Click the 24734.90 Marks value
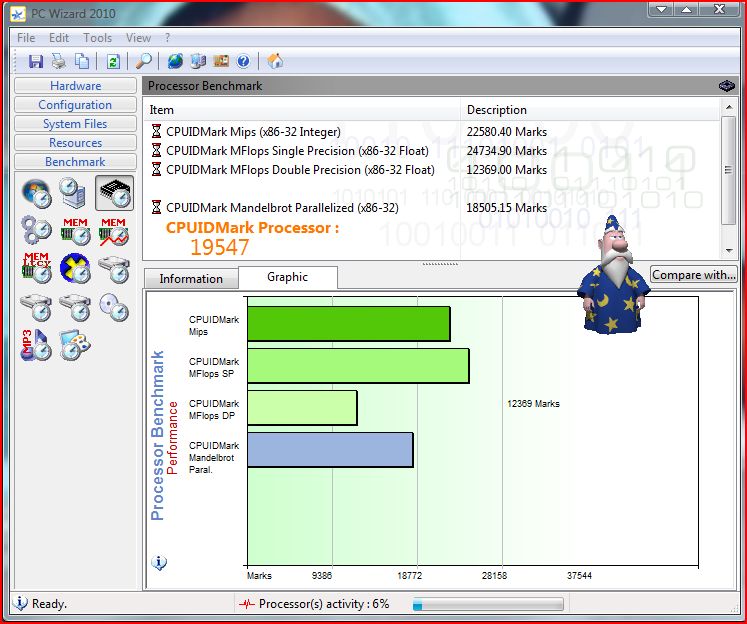This screenshot has width=747, height=624. 506,151
